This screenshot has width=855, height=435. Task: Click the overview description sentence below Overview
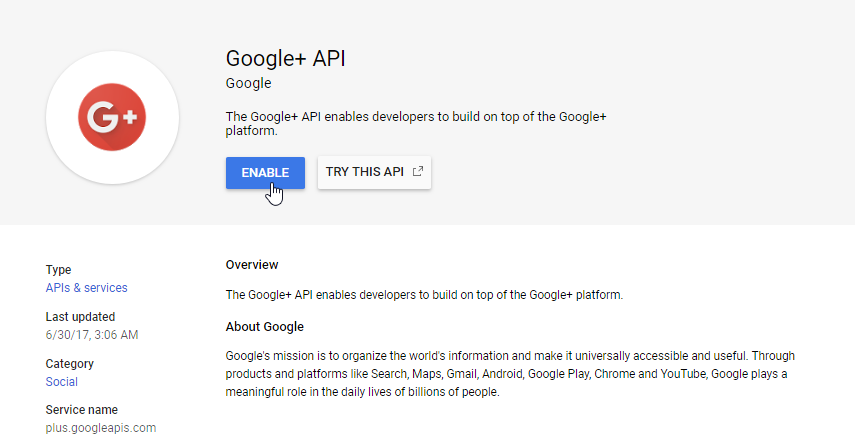(424, 295)
